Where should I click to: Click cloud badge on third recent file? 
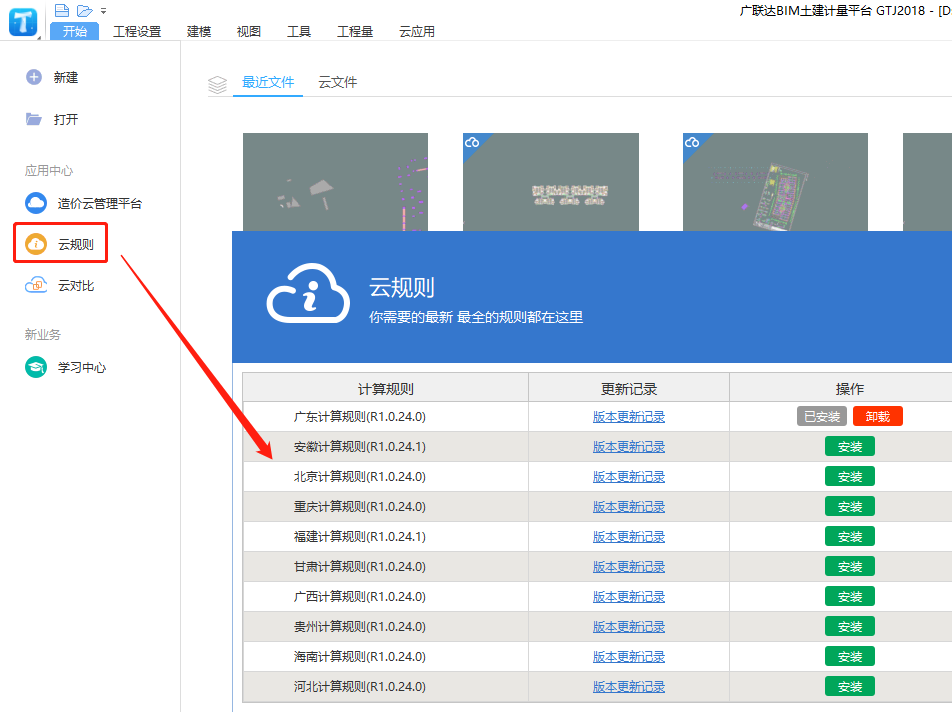click(x=692, y=143)
